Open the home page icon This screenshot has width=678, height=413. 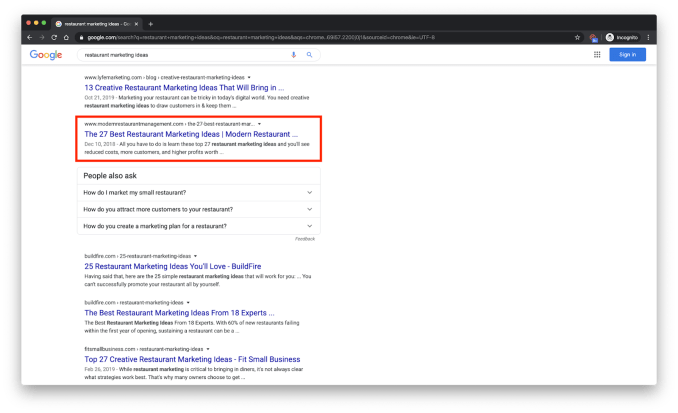pos(66,38)
